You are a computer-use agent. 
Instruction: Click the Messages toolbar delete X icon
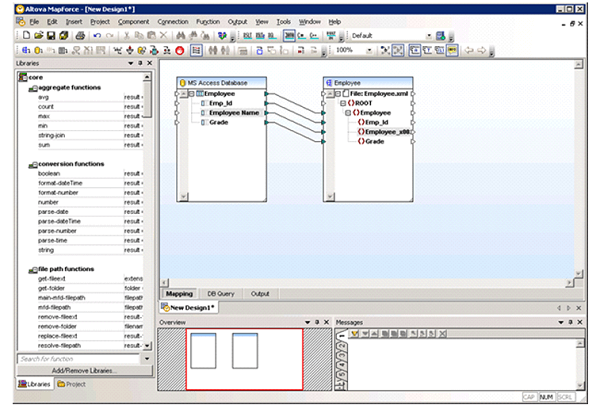pos(442,333)
